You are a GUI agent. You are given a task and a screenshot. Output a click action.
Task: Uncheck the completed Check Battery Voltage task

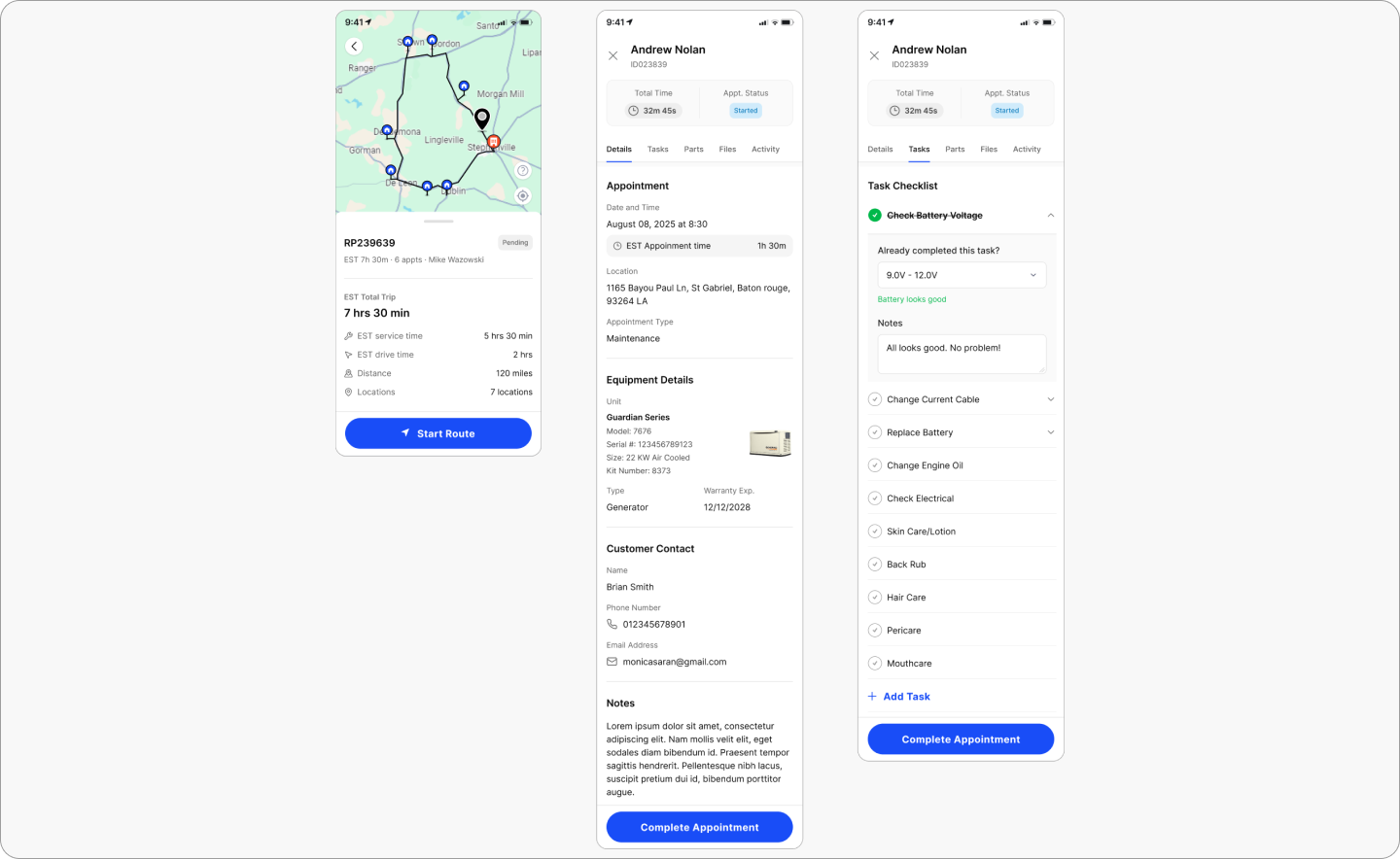pyautogui.click(x=875, y=216)
